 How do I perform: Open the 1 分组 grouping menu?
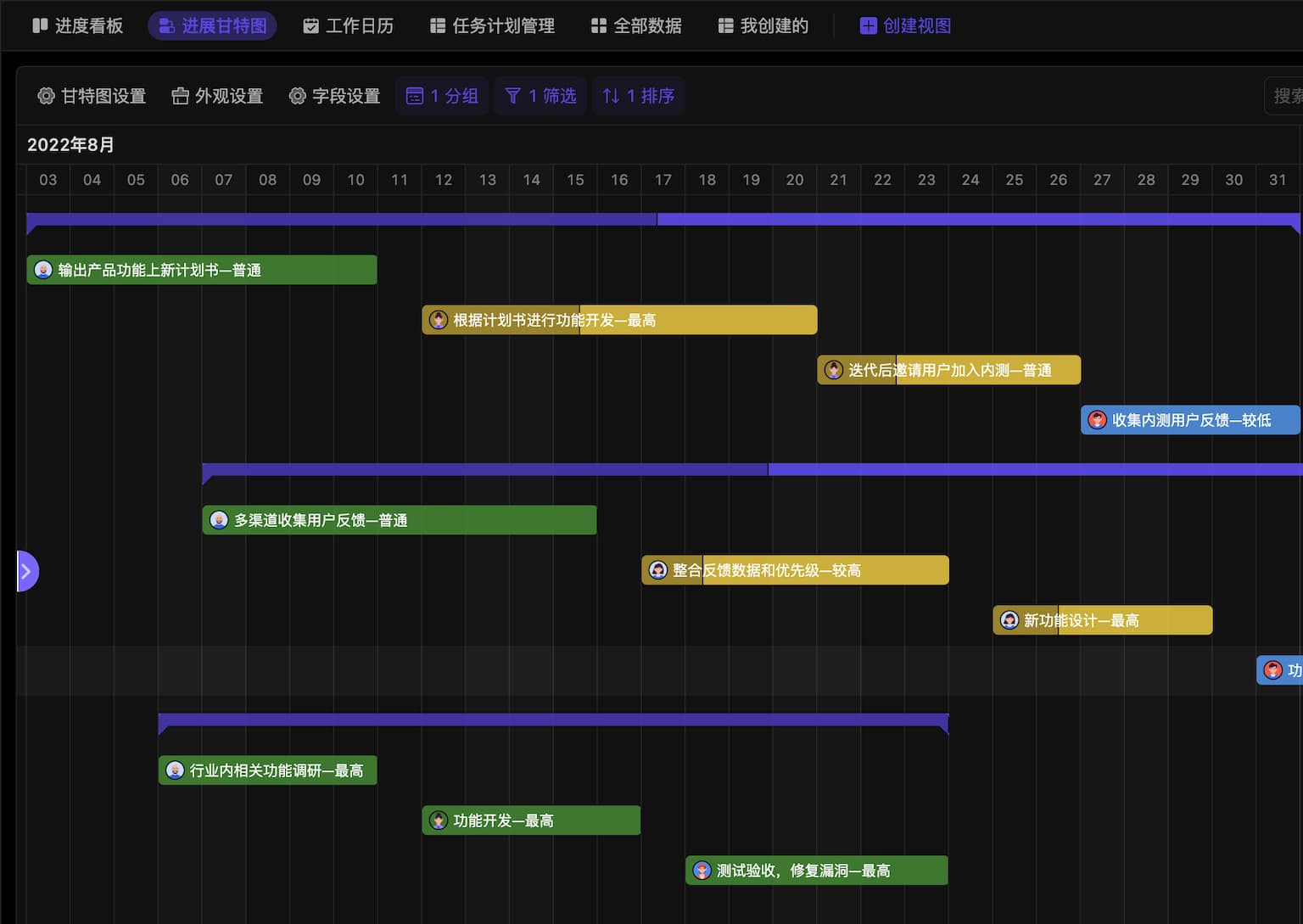442,96
